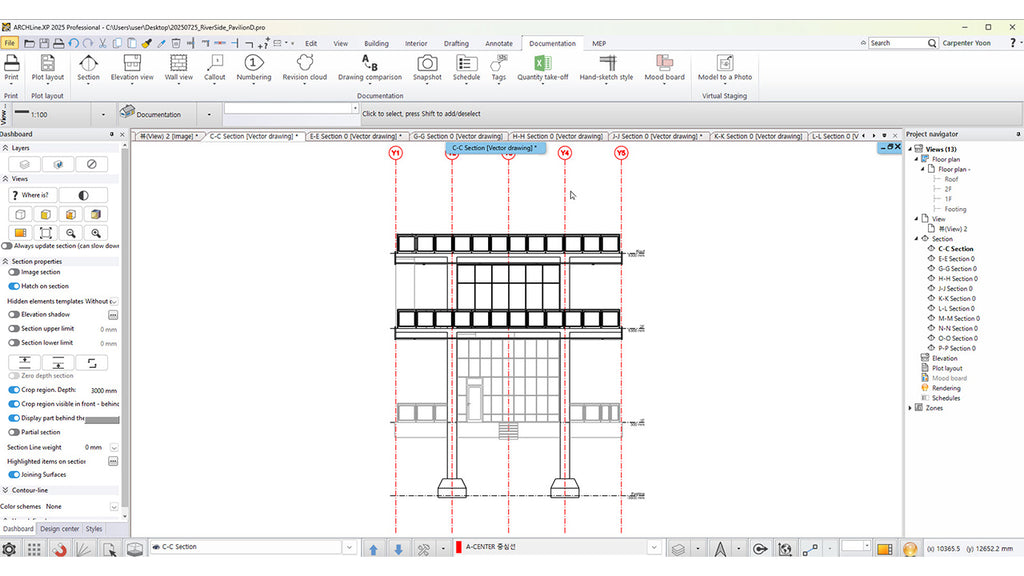Click the blue up arrow in the bottom bar
This screenshot has height=576, width=1024.
[373, 549]
